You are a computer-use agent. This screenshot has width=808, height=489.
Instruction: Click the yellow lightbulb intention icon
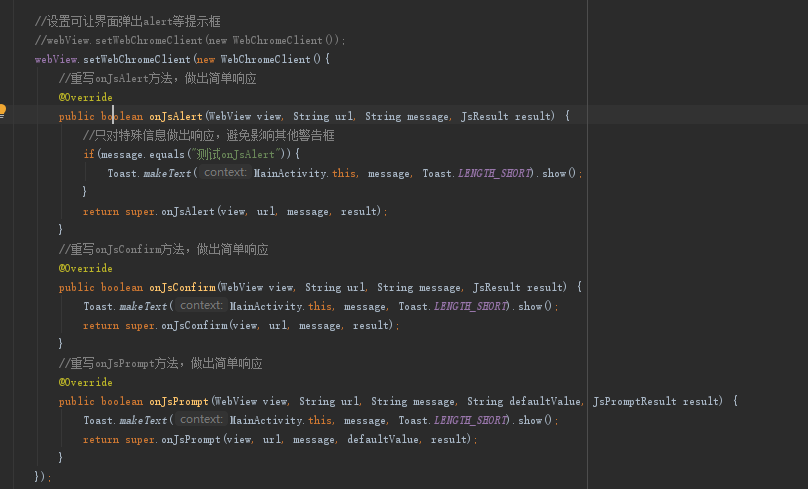2,110
